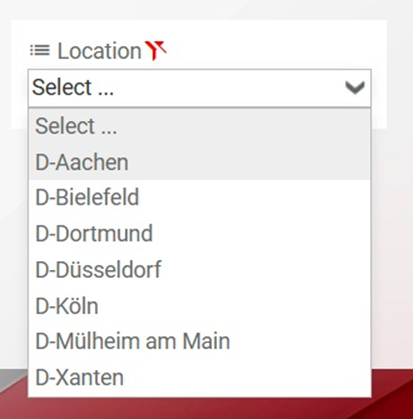Click the Location heading label

tap(99, 51)
